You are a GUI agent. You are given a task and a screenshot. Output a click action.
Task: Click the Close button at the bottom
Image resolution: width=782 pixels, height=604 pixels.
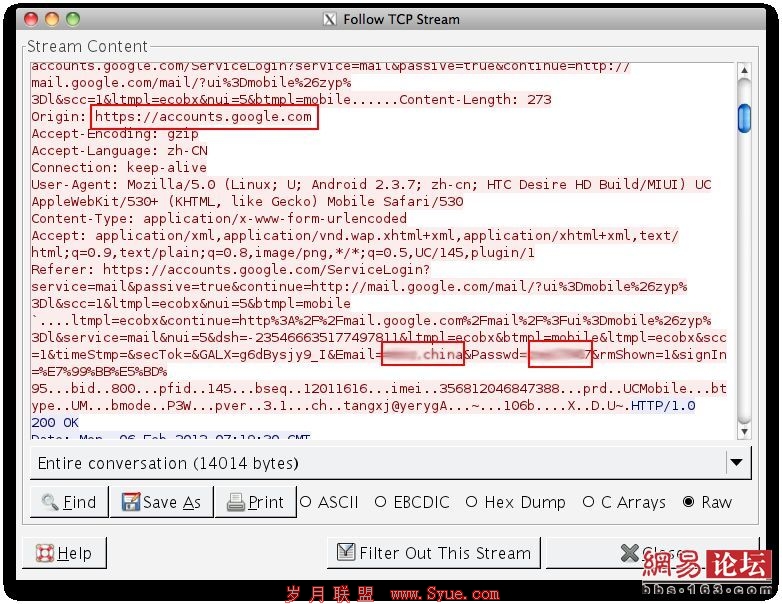coord(653,553)
